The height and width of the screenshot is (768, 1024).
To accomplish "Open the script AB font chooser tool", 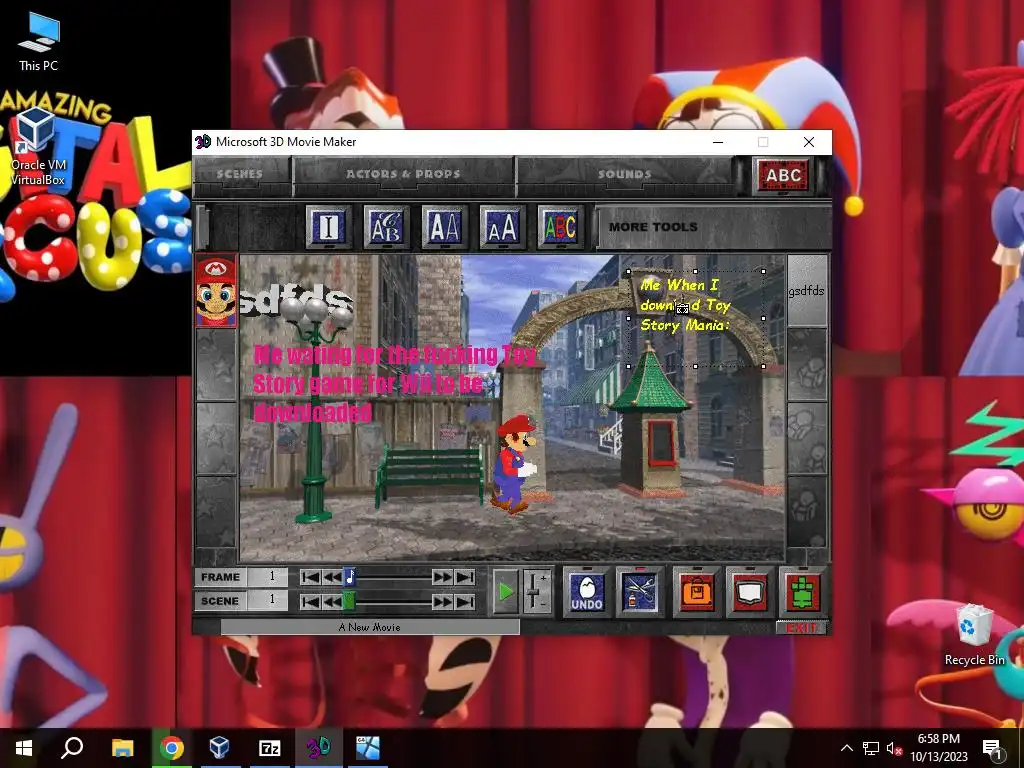I will click(x=387, y=227).
